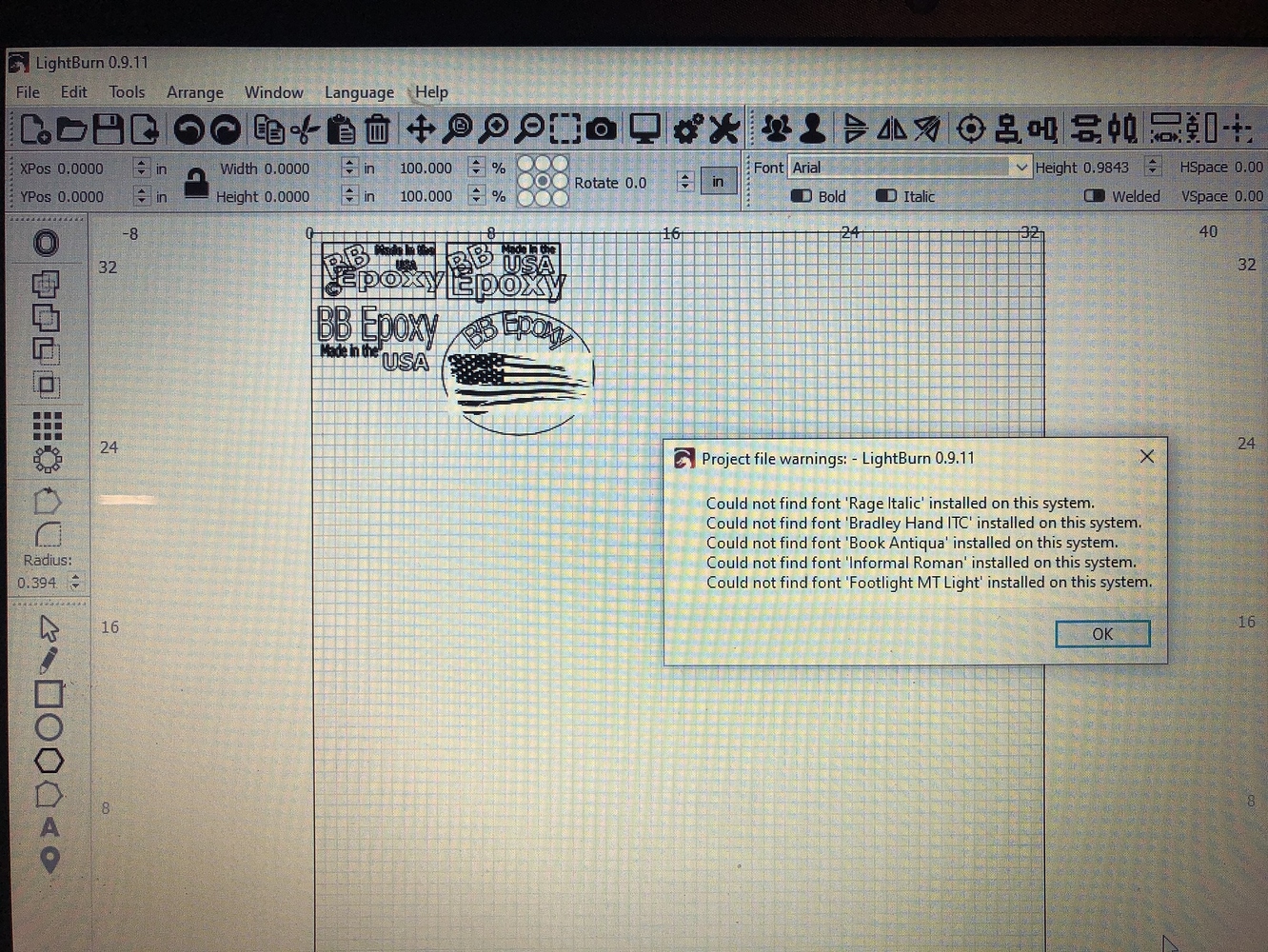This screenshot has height=952, width=1268.
Task: Close the Project file warnings dialog
Action: [1147, 457]
